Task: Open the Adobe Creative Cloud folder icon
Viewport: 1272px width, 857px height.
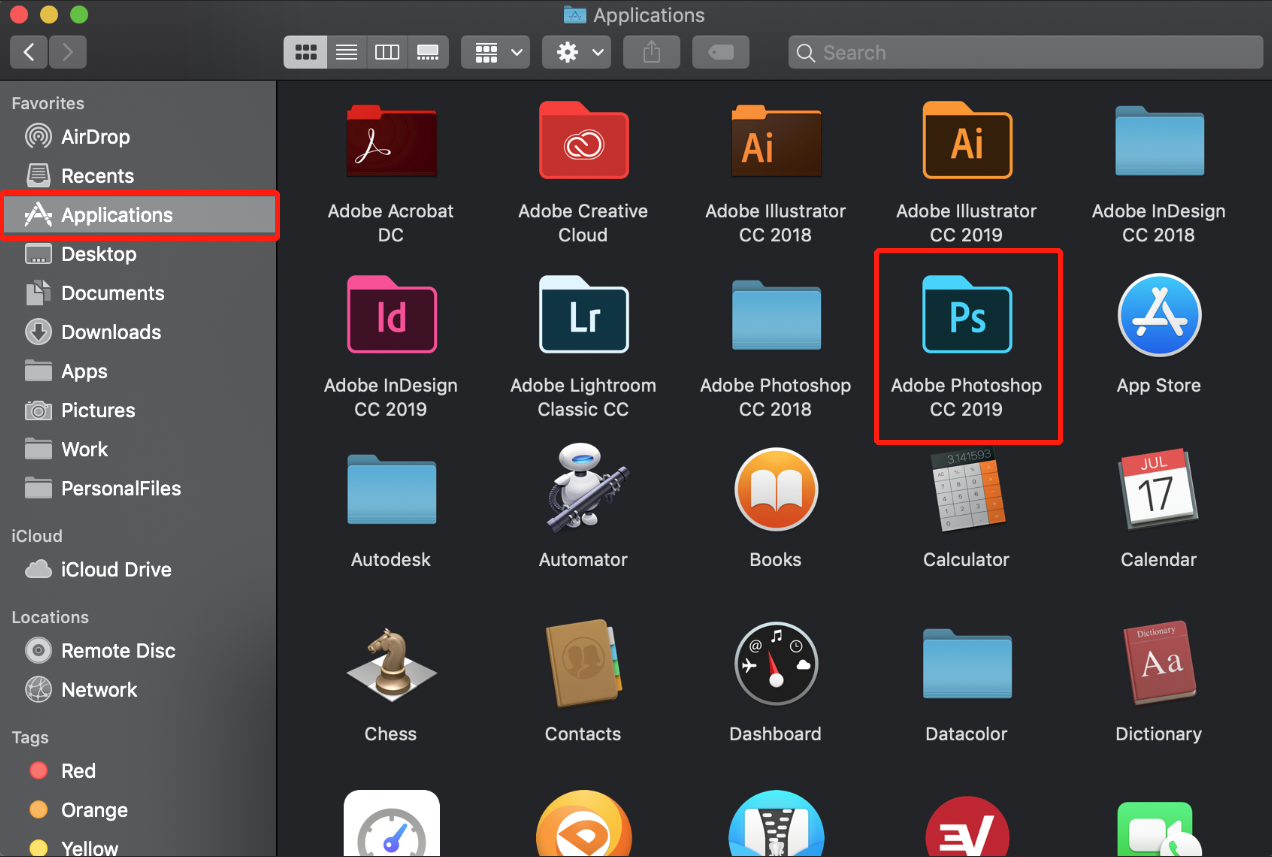Action: click(x=583, y=142)
